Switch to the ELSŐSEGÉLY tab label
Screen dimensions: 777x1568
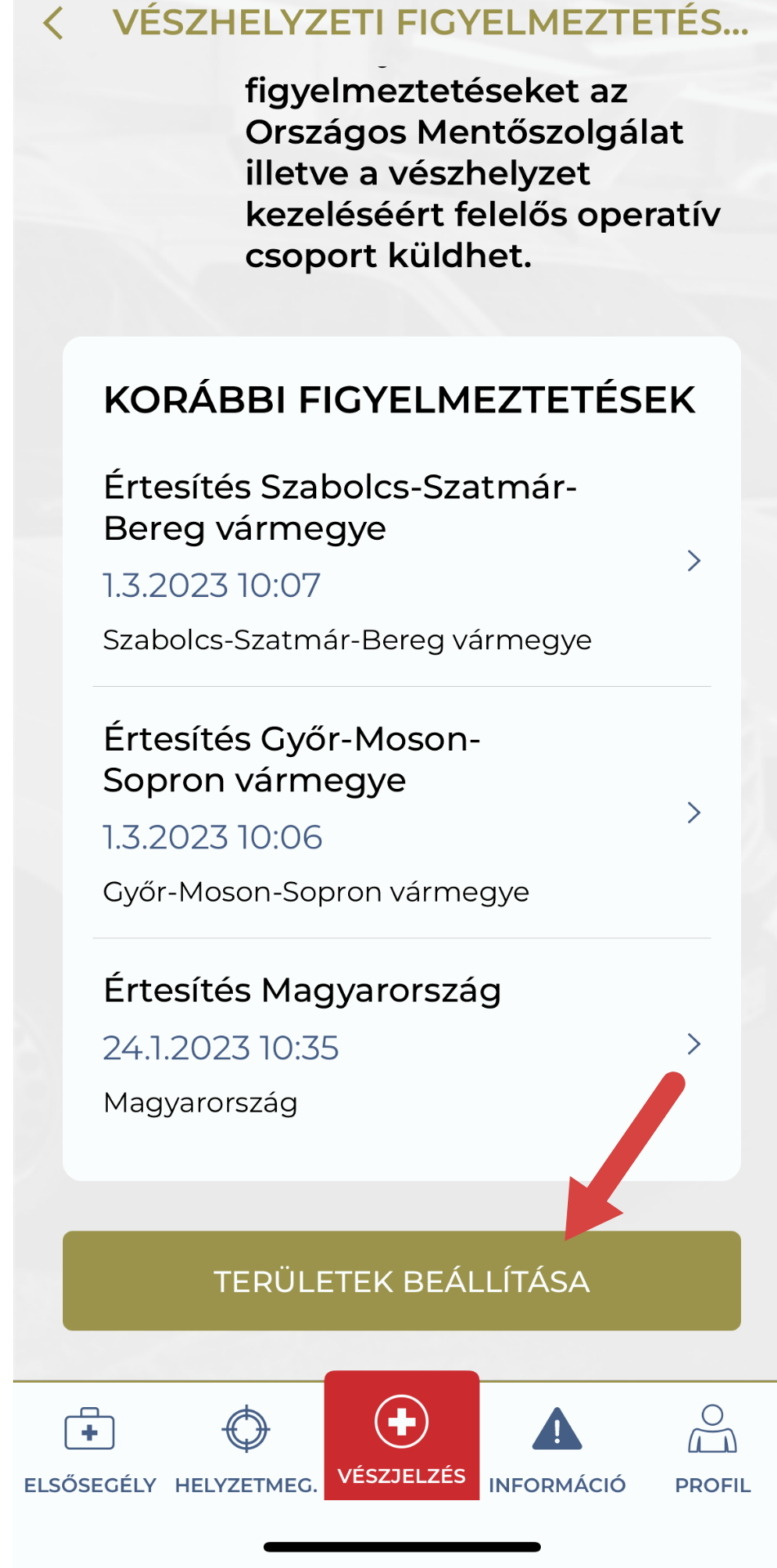click(x=90, y=1485)
